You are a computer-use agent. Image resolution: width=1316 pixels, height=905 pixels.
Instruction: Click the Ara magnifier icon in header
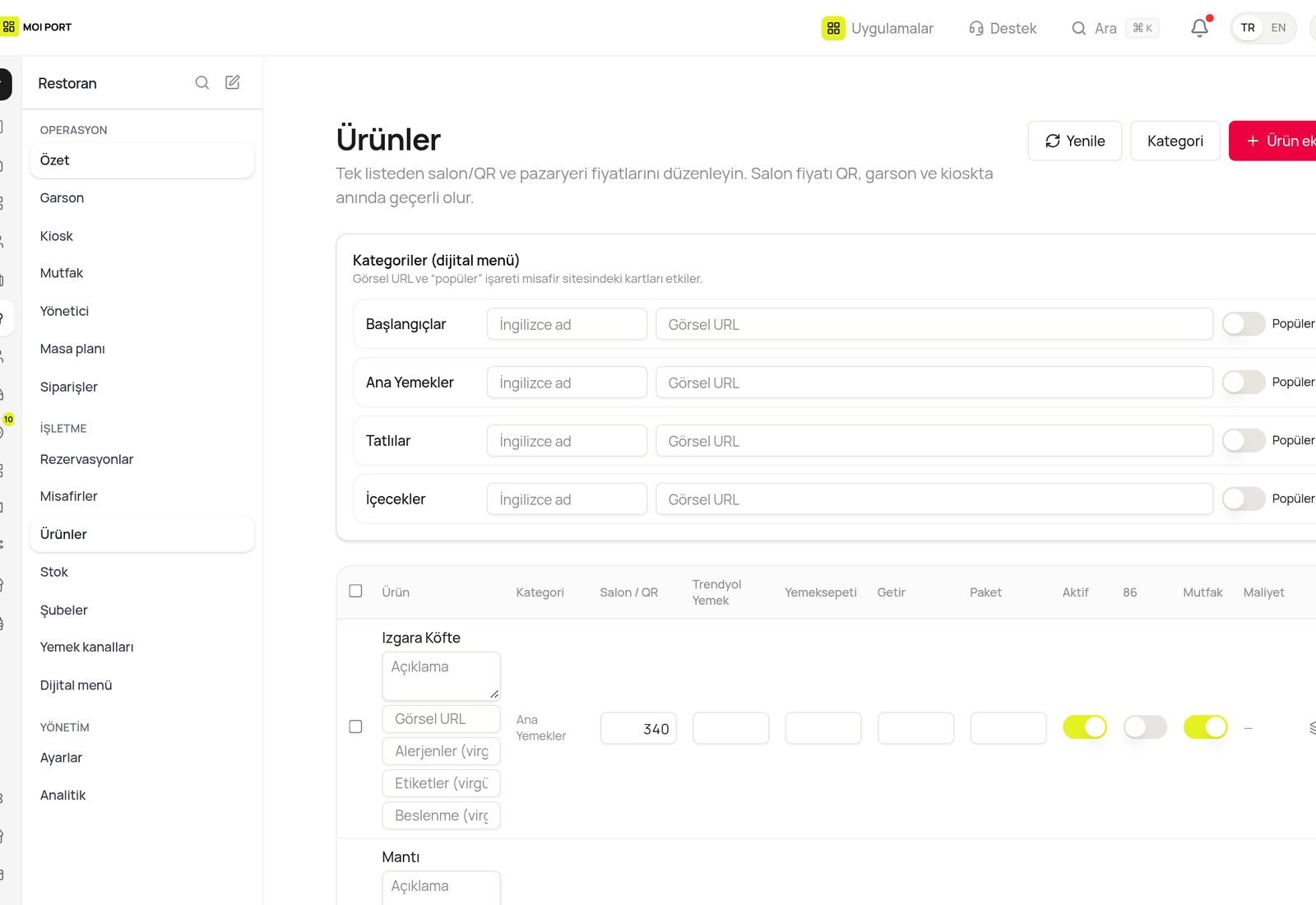(x=1079, y=28)
